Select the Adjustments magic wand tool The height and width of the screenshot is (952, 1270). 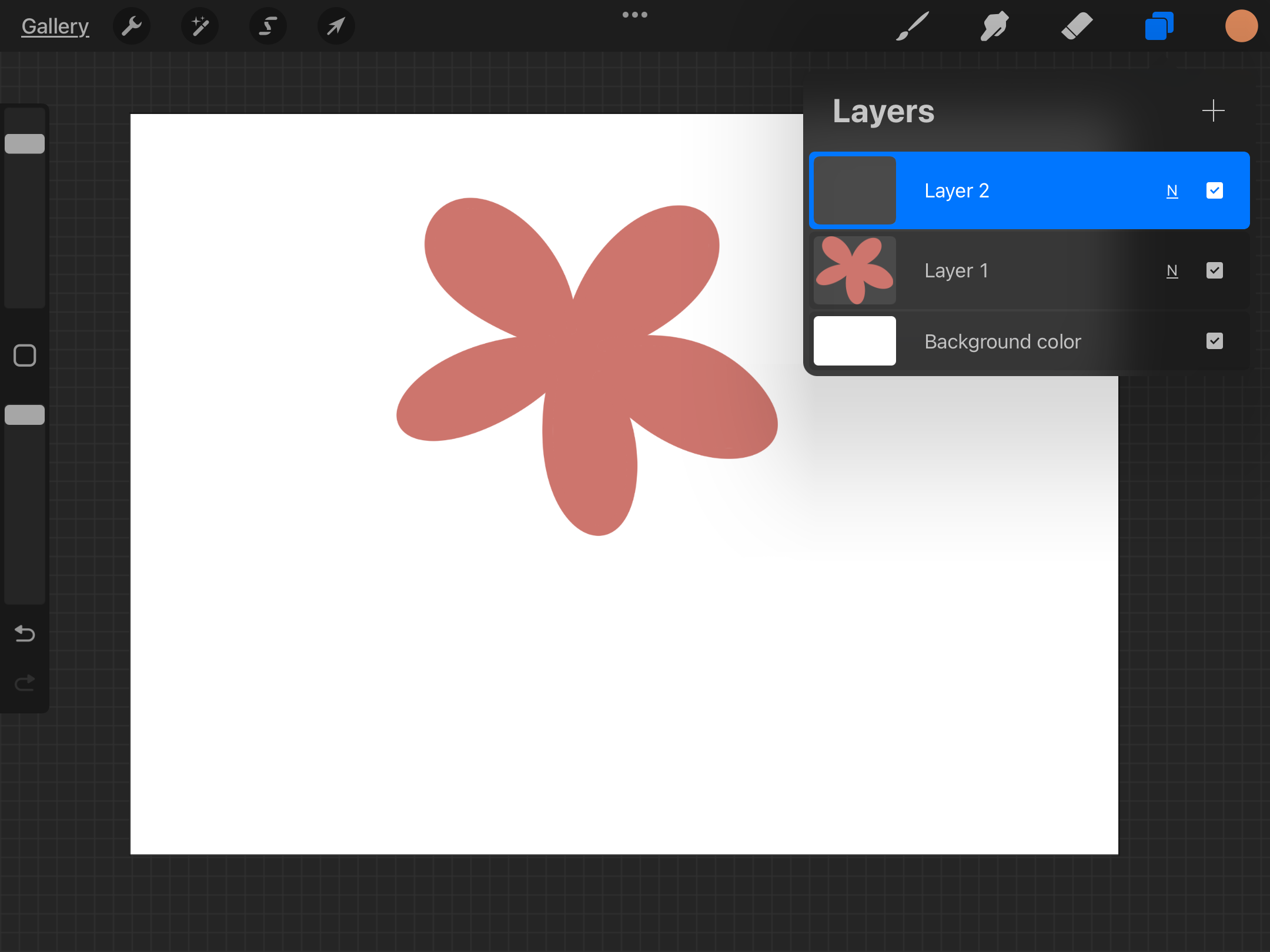[x=200, y=26]
